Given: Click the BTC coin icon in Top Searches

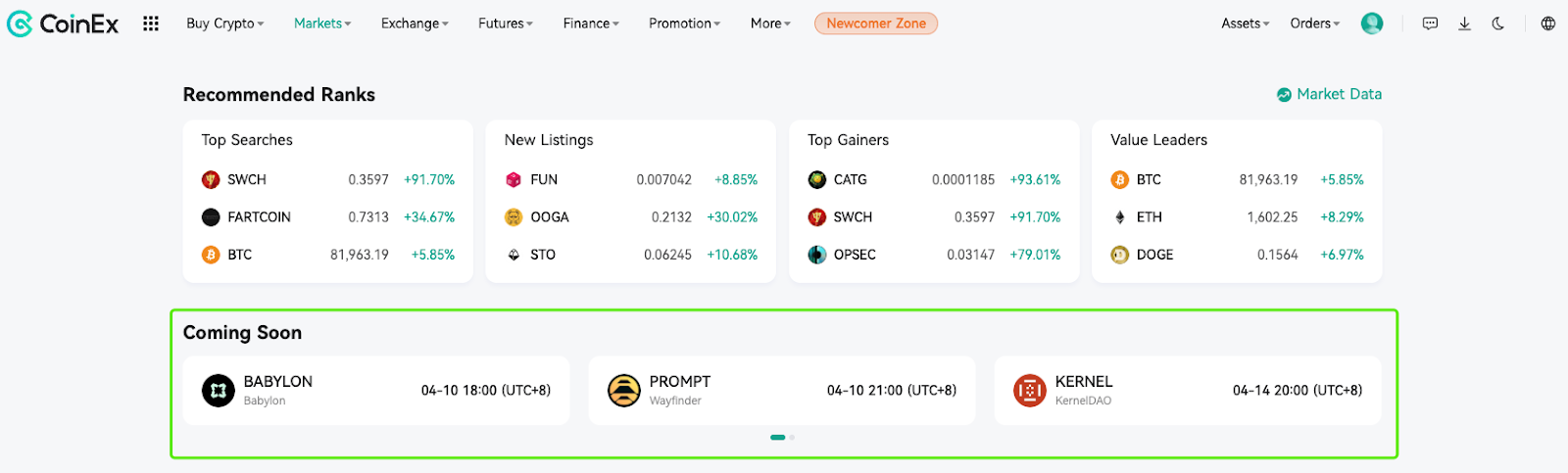Looking at the screenshot, I should 211,255.
